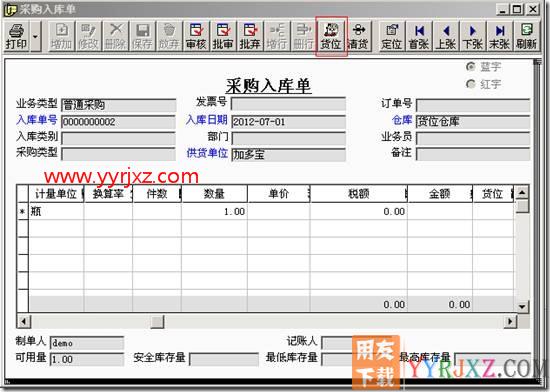Select the 红字 radio button
Viewport: 550px width, 392px height.
click(x=471, y=84)
